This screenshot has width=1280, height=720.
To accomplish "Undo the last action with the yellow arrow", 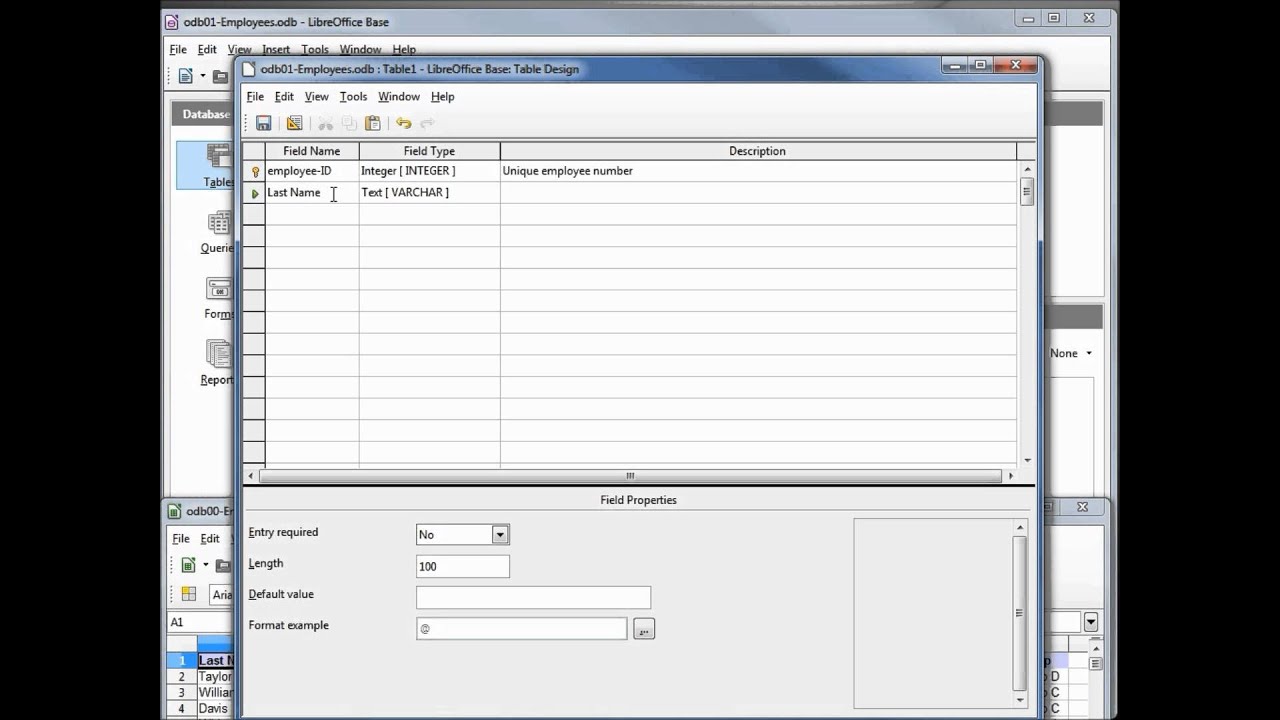I will pyautogui.click(x=403, y=123).
